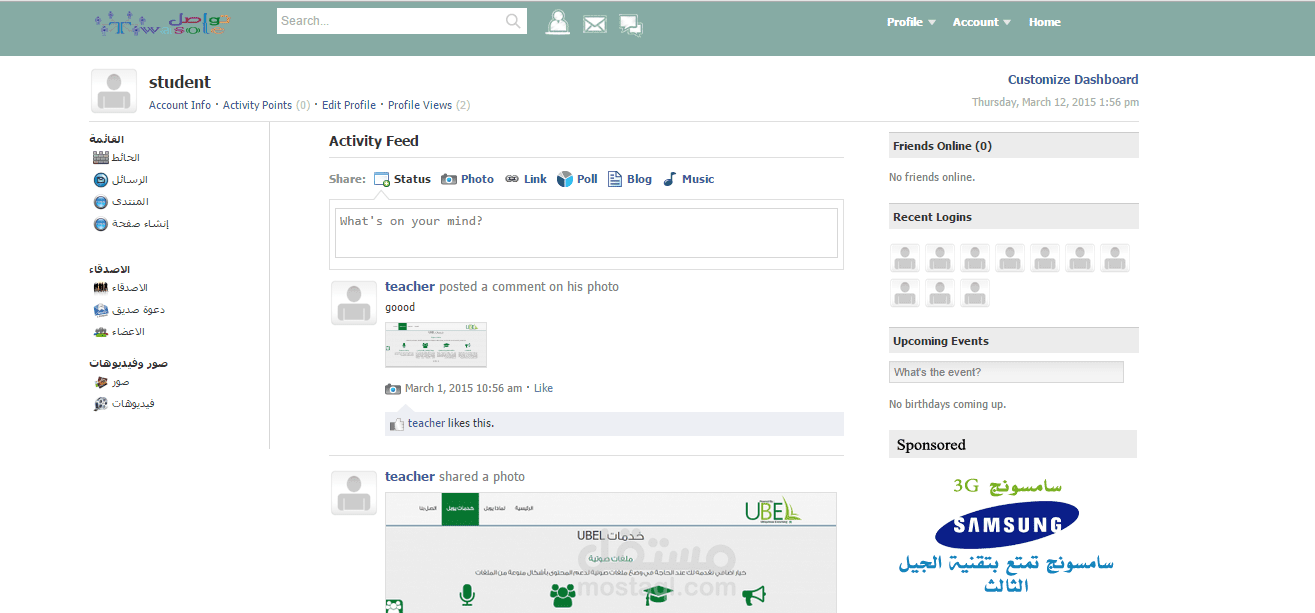Click the Poll share icon
This screenshot has height=613, width=1315.
565,179
